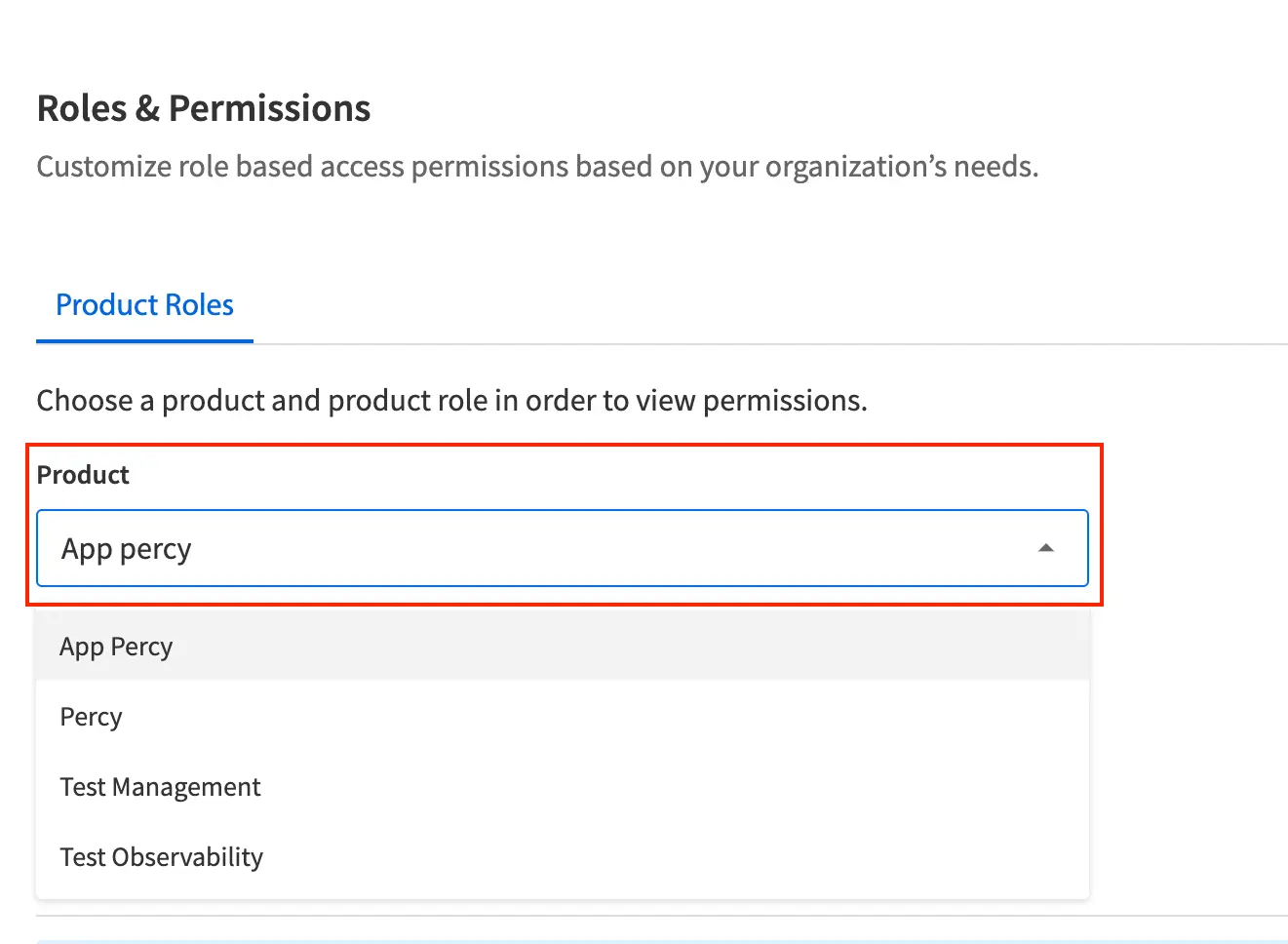
Task: Select Test Management from dropdown list
Action: 160,787
